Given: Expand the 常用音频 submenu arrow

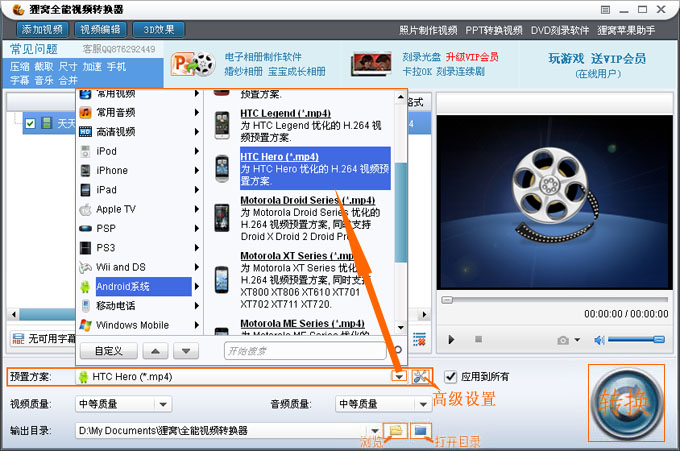Looking at the screenshot, I should point(197,113).
